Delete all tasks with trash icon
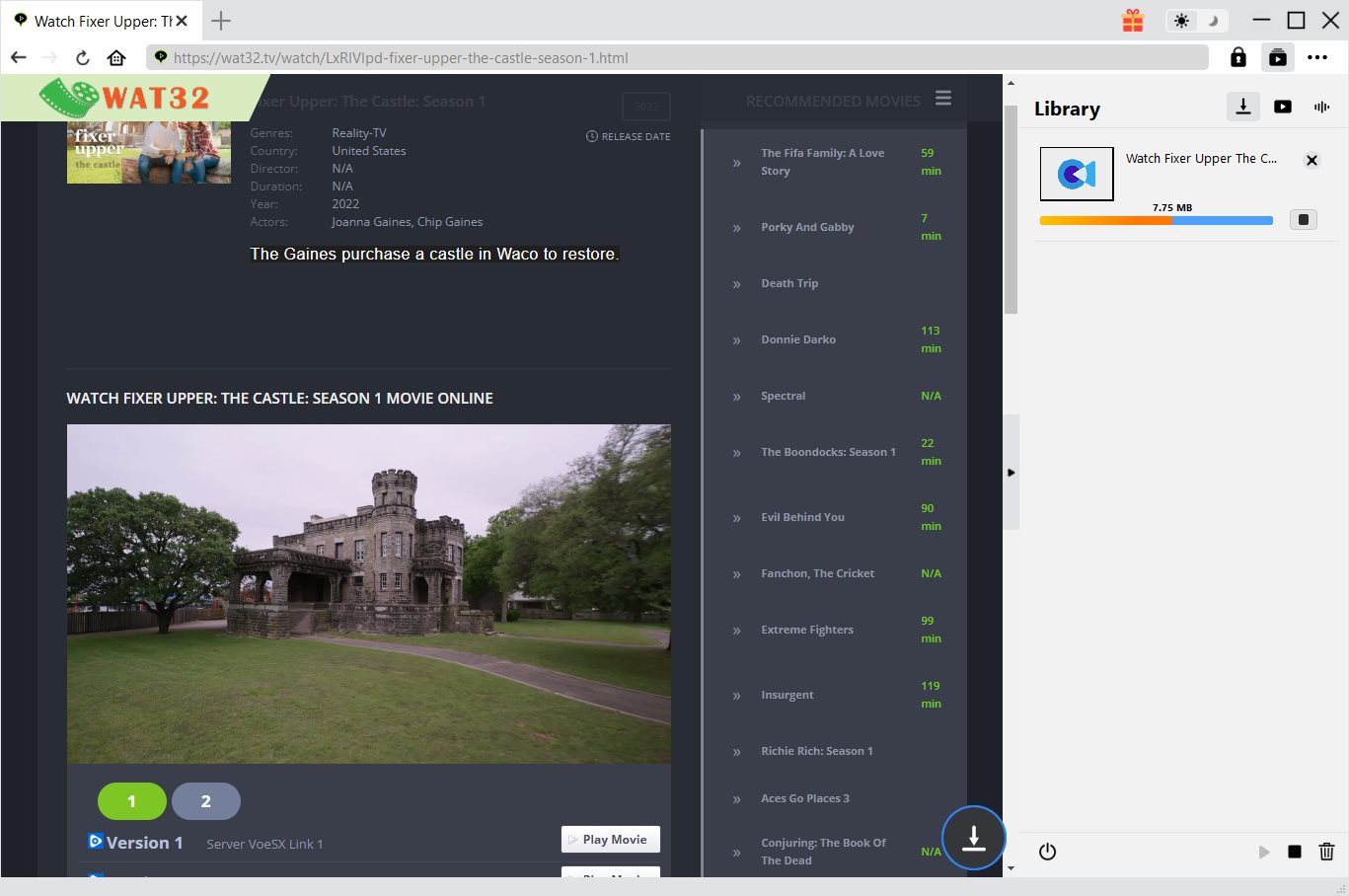The width and height of the screenshot is (1349, 896). (1326, 852)
